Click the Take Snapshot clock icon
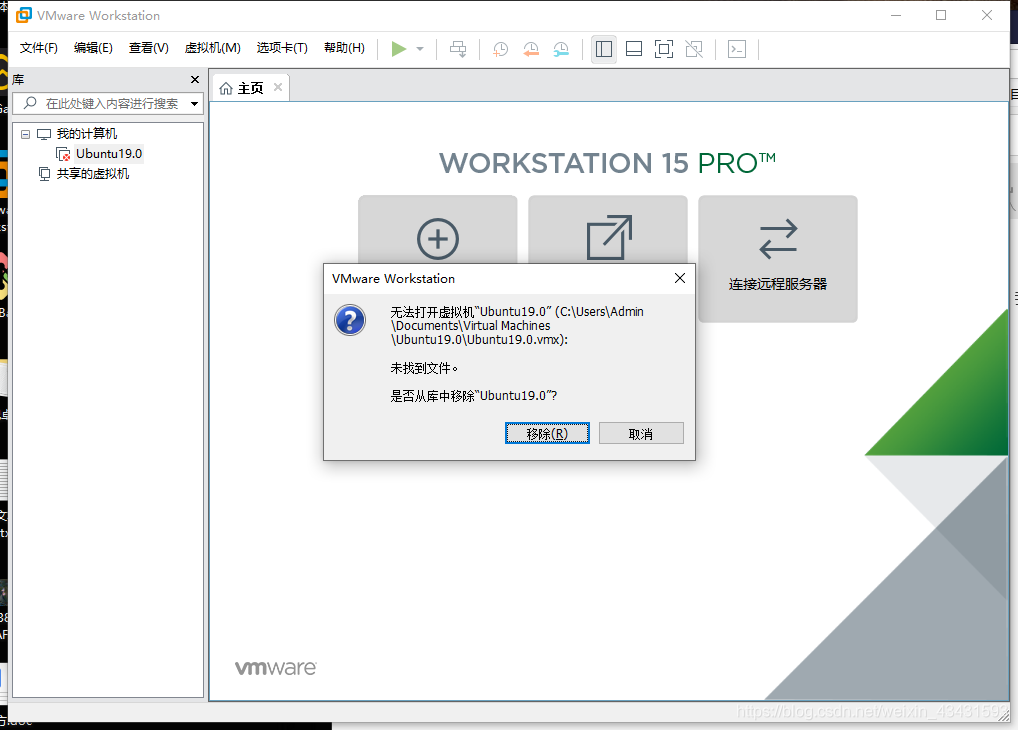The image size is (1018, 730). 500,49
